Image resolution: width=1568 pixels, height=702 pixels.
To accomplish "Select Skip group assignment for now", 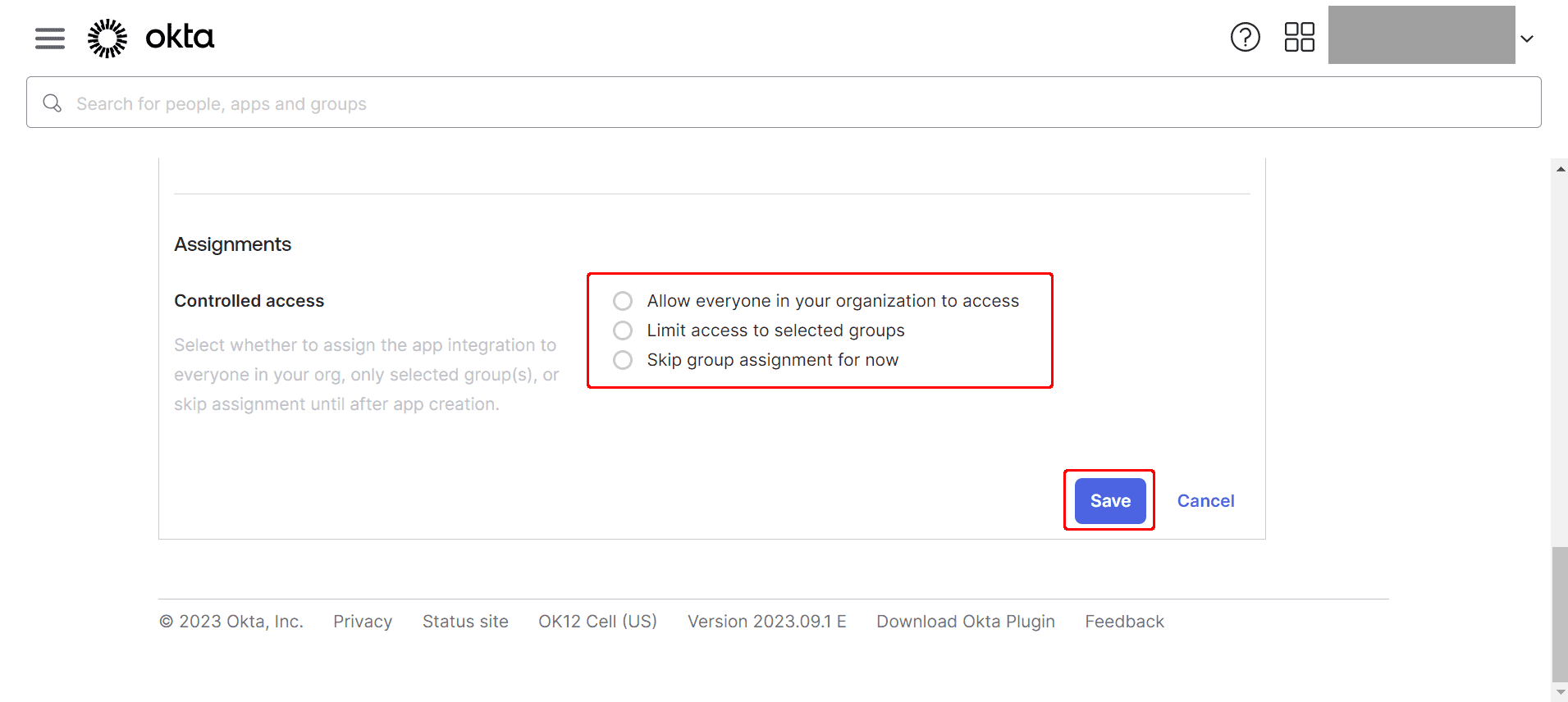I will 623,360.
